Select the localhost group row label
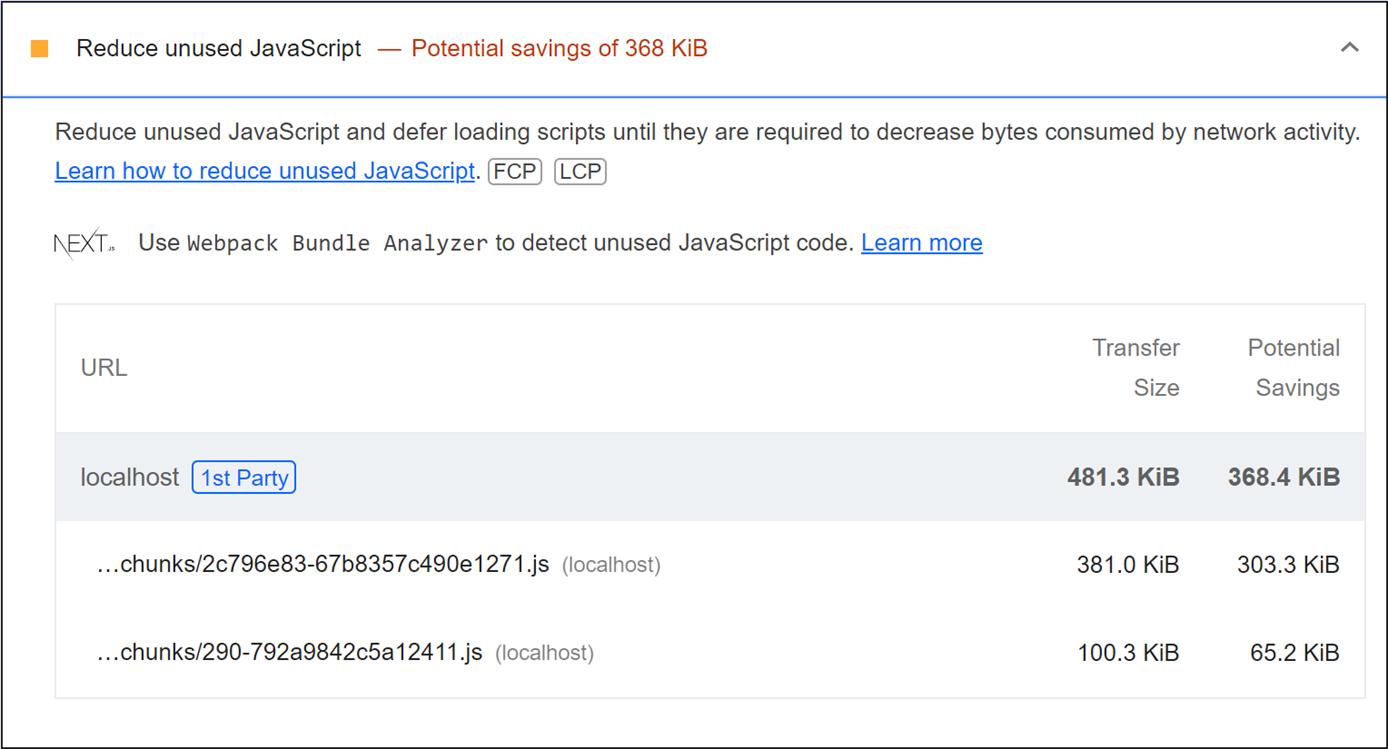This screenshot has height=749, width=1388. [130, 478]
